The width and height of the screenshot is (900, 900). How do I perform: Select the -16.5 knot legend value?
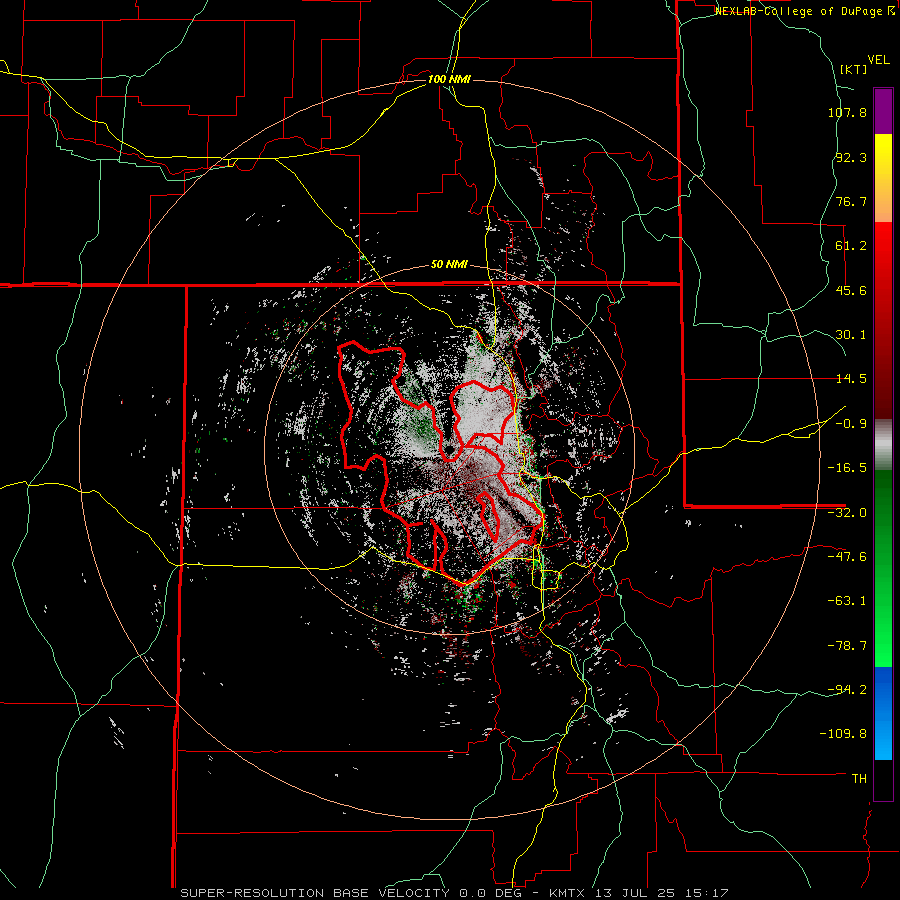click(847, 468)
